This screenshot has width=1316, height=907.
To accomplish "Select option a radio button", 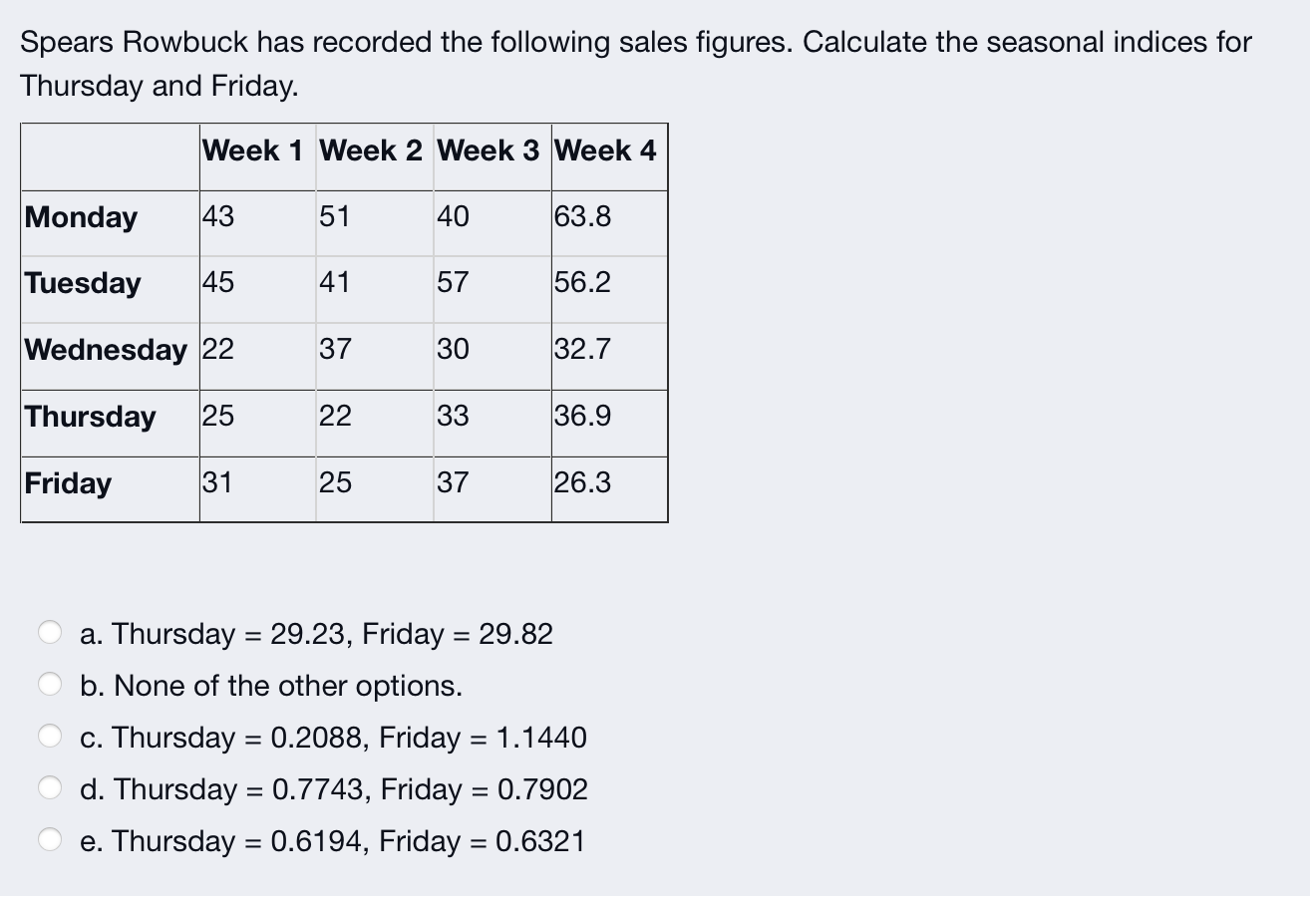I will click(50, 632).
